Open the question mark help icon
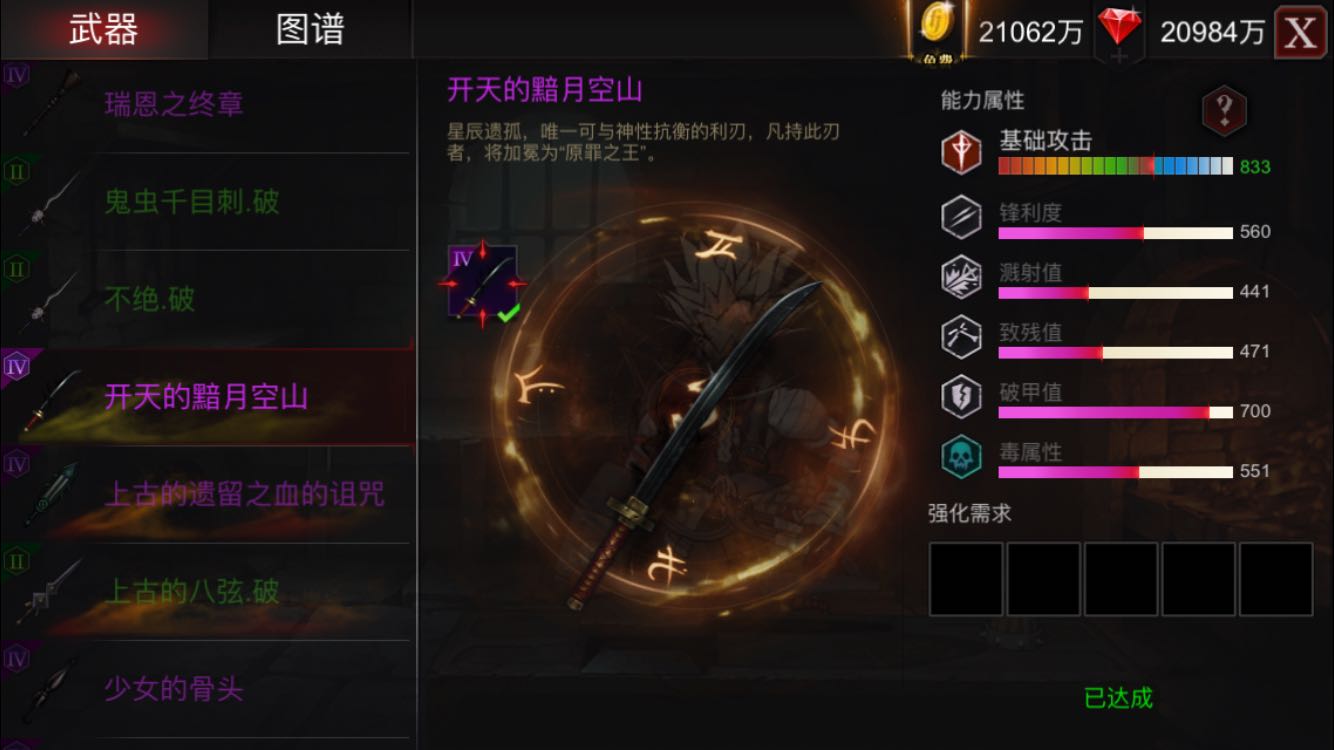1334x750 pixels. click(x=1224, y=110)
